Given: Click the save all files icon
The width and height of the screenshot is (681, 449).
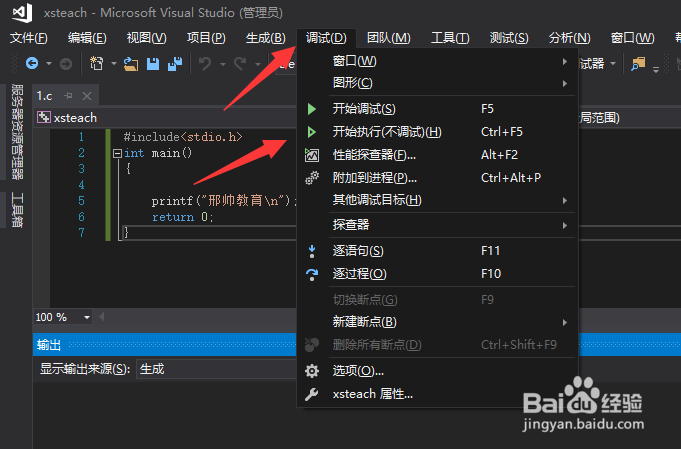Looking at the screenshot, I should tap(175, 64).
